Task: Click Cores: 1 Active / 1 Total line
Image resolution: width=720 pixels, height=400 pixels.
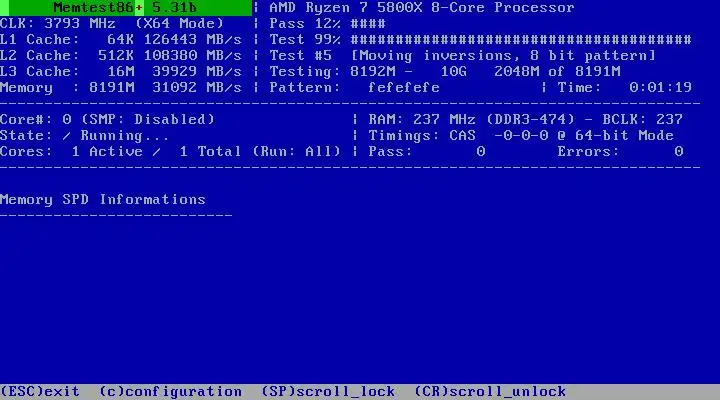Action: [x=121, y=152]
